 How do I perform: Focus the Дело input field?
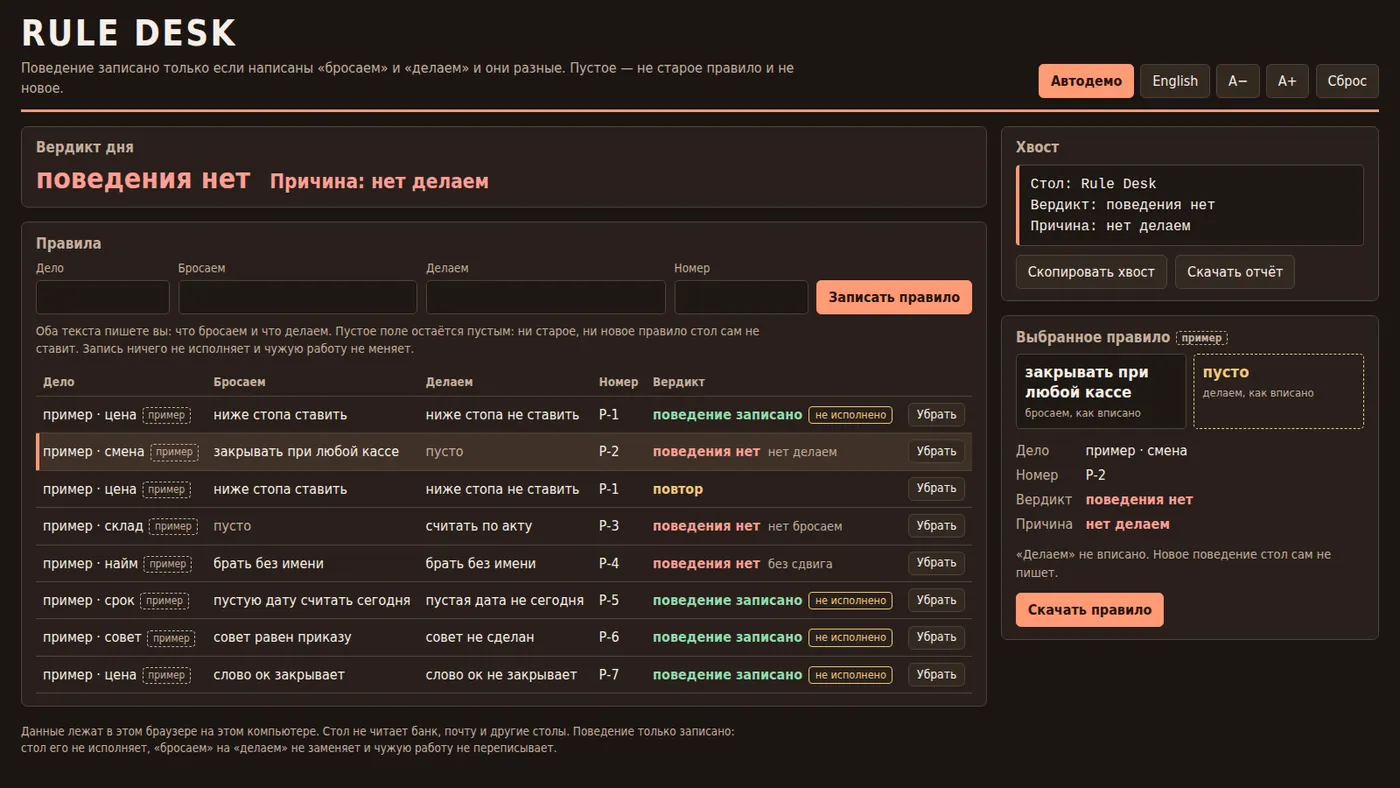tap(103, 297)
